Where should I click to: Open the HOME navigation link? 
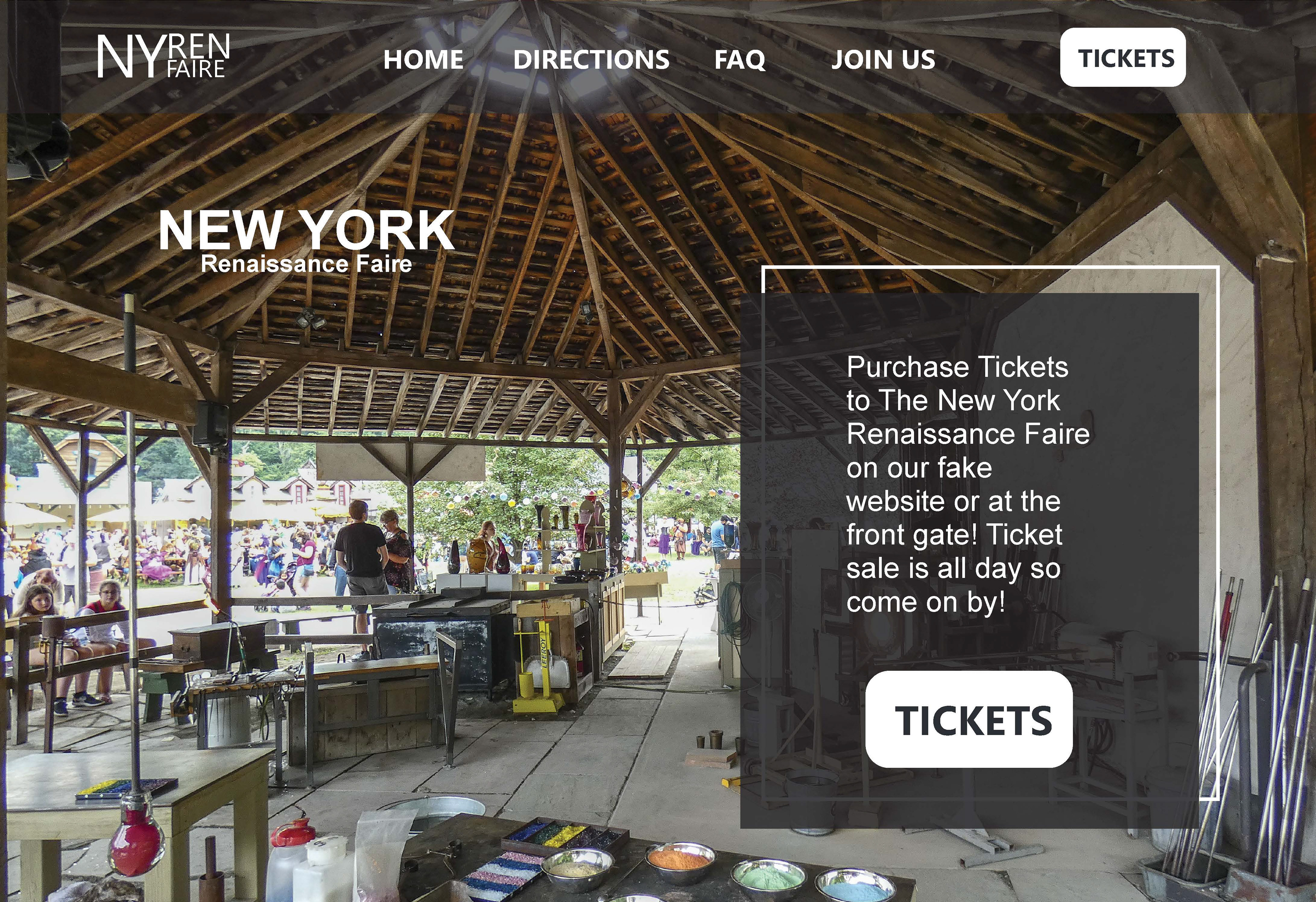[424, 59]
